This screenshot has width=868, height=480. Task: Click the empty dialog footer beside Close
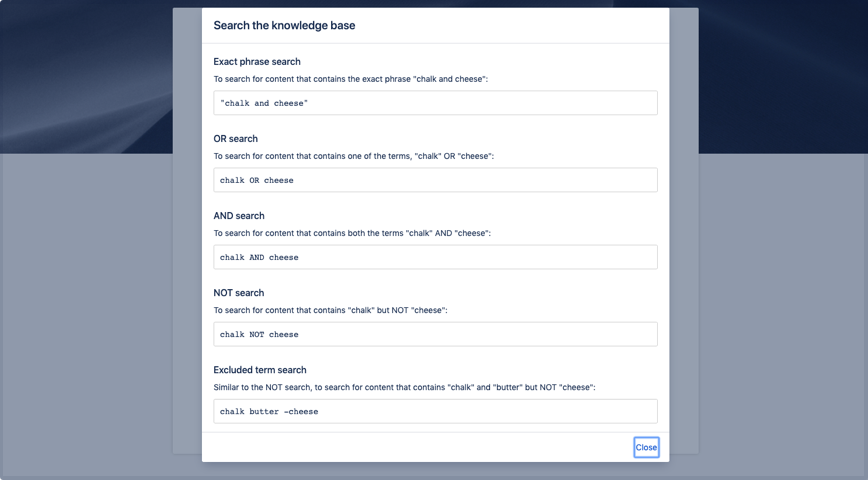(x=420, y=447)
